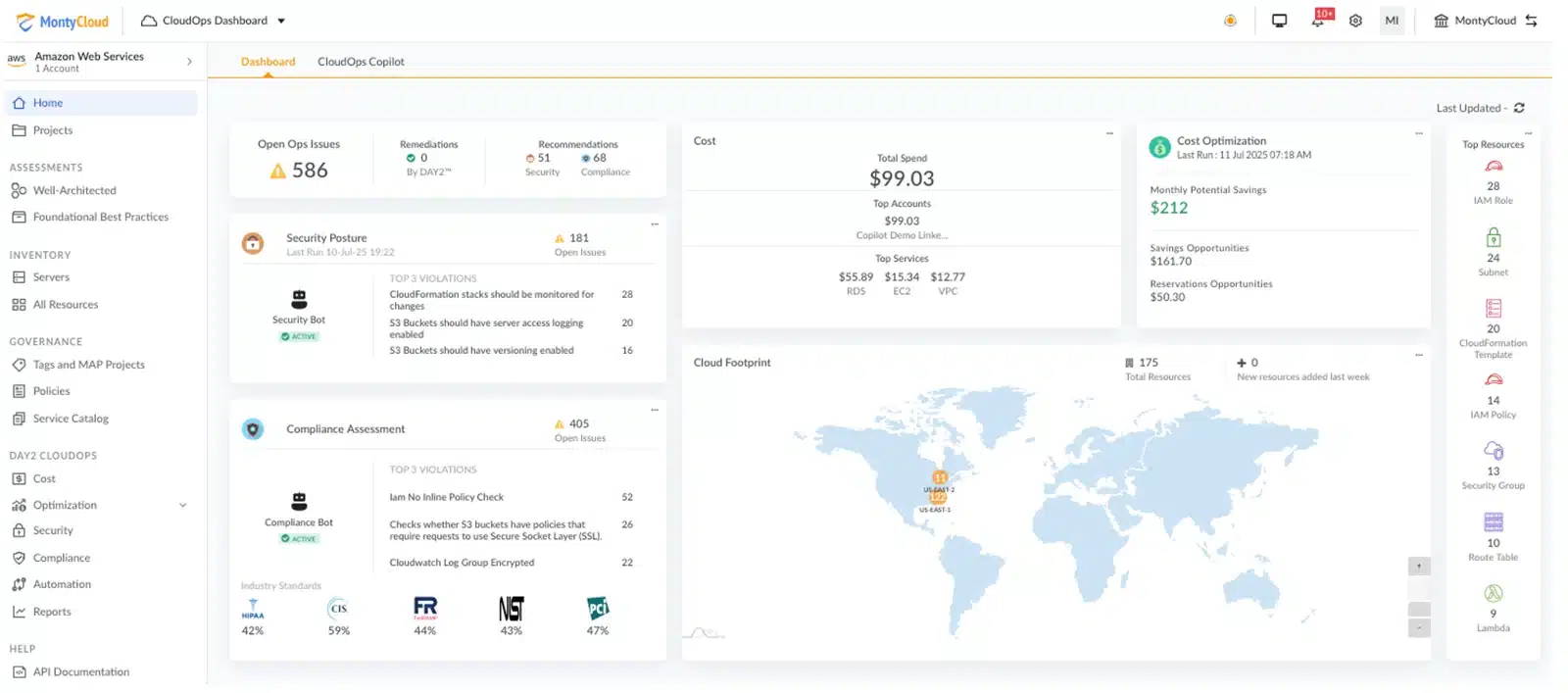The image size is (1568, 693).
Task: Expand the Optimization sidebar section
Action: 182,506
